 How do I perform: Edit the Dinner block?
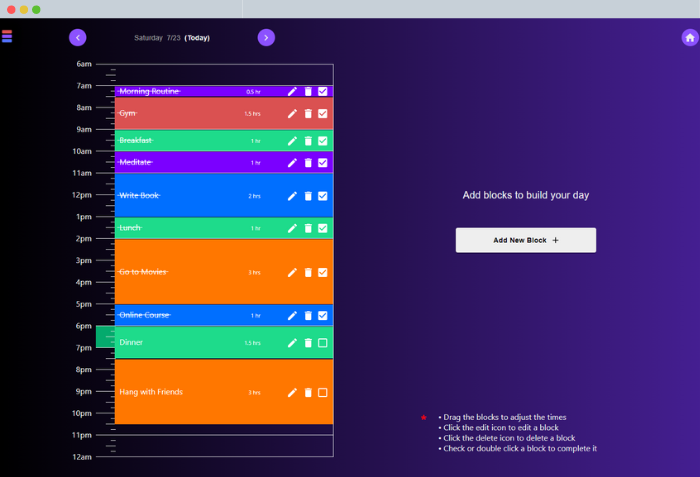(292, 343)
